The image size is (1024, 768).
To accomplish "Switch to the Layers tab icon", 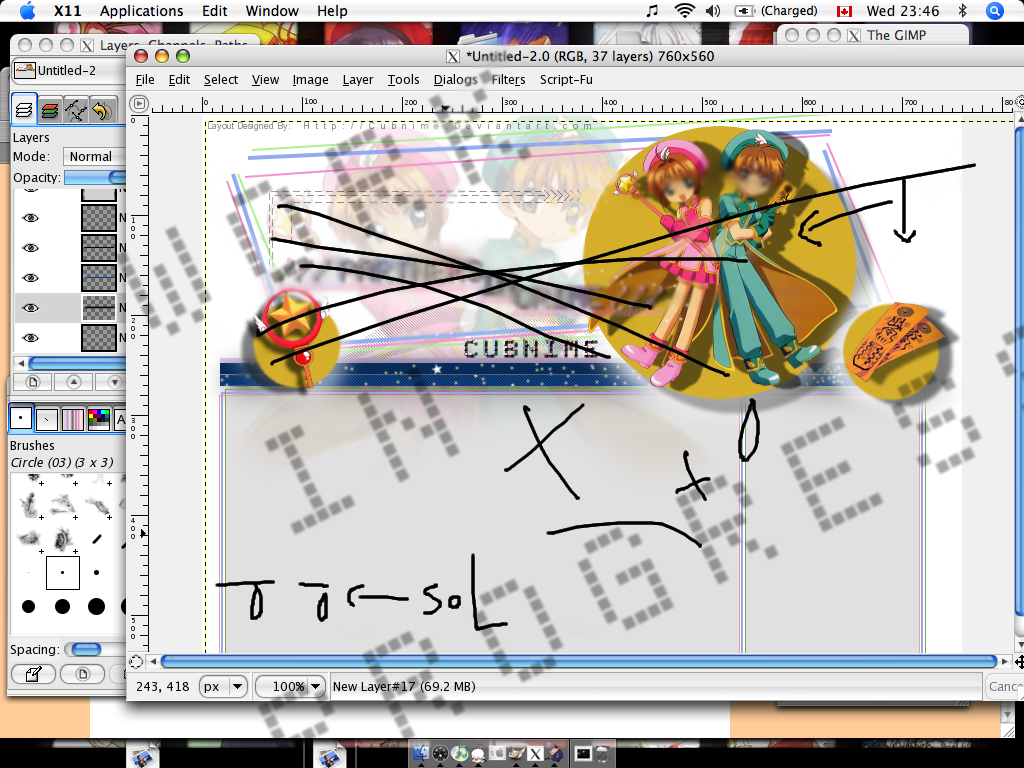I will (x=24, y=110).
